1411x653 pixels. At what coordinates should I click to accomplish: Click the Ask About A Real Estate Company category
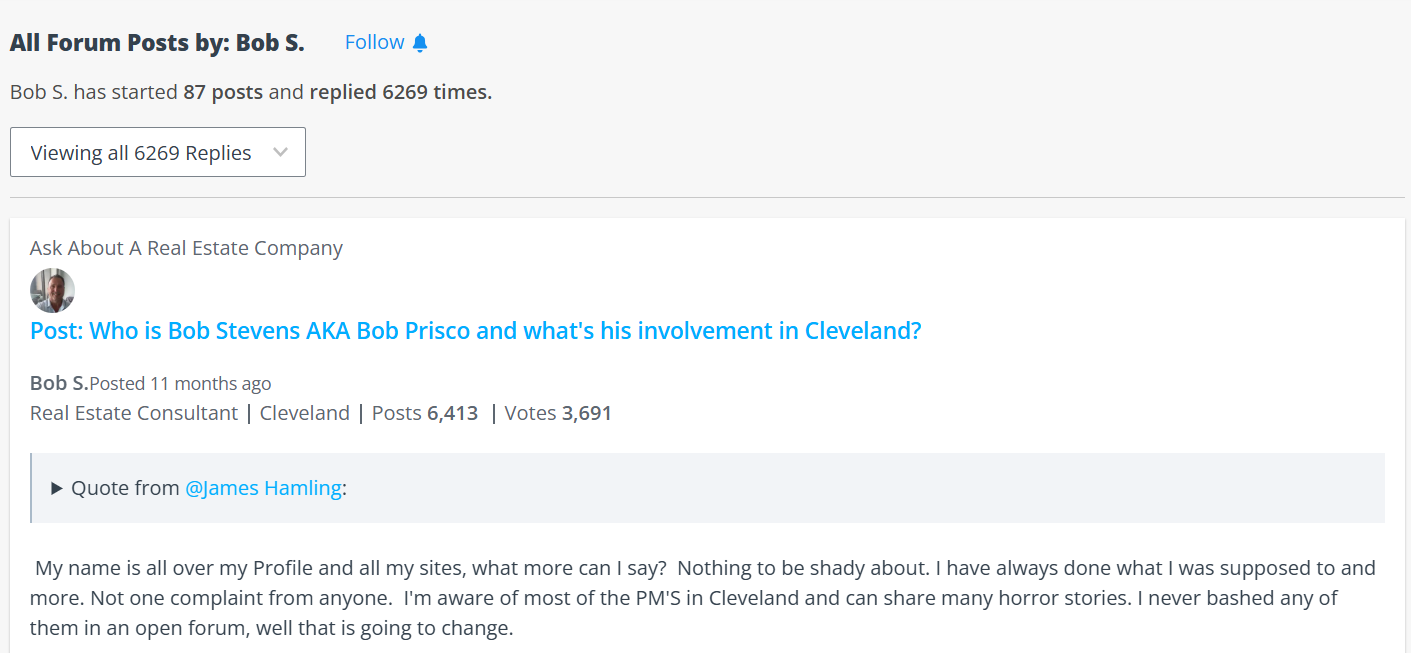[186, 248]
